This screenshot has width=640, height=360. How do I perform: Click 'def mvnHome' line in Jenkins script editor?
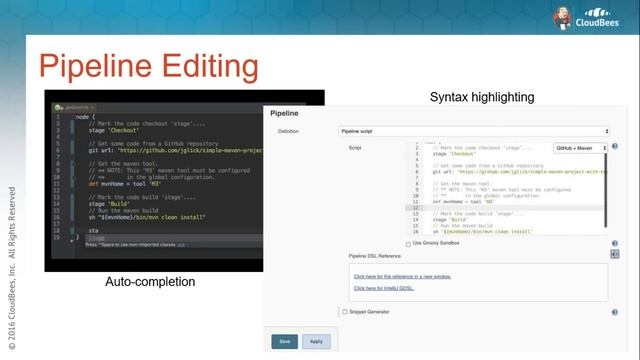(x=463, y=202)
